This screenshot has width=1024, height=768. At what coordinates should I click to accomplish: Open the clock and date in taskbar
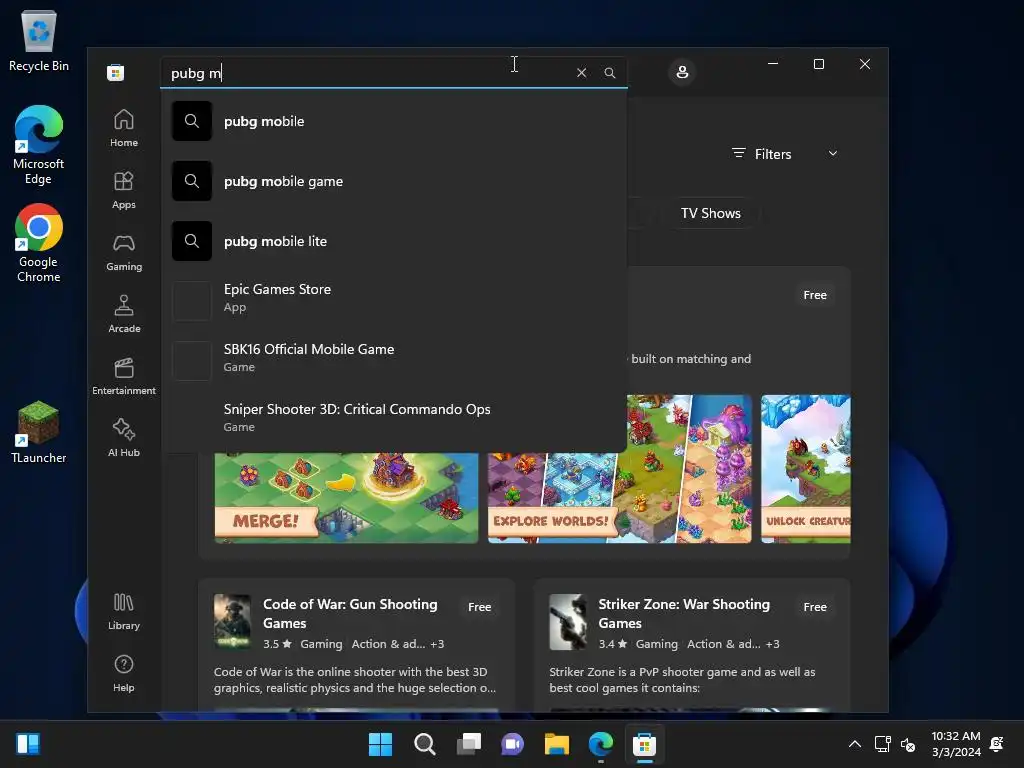955,744
